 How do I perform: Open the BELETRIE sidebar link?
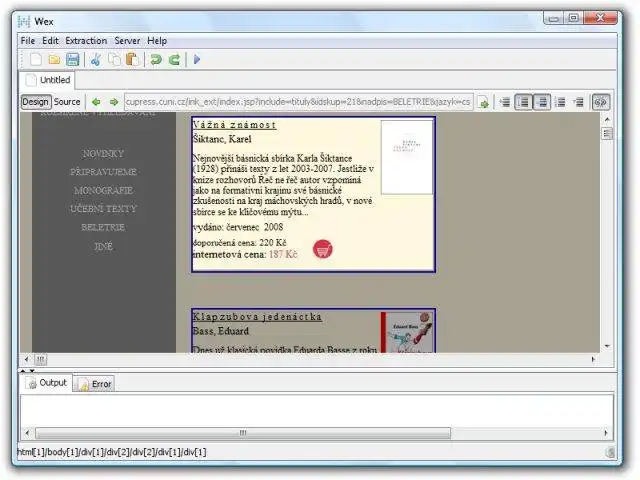pyautogui.click(x=103, y=227)
